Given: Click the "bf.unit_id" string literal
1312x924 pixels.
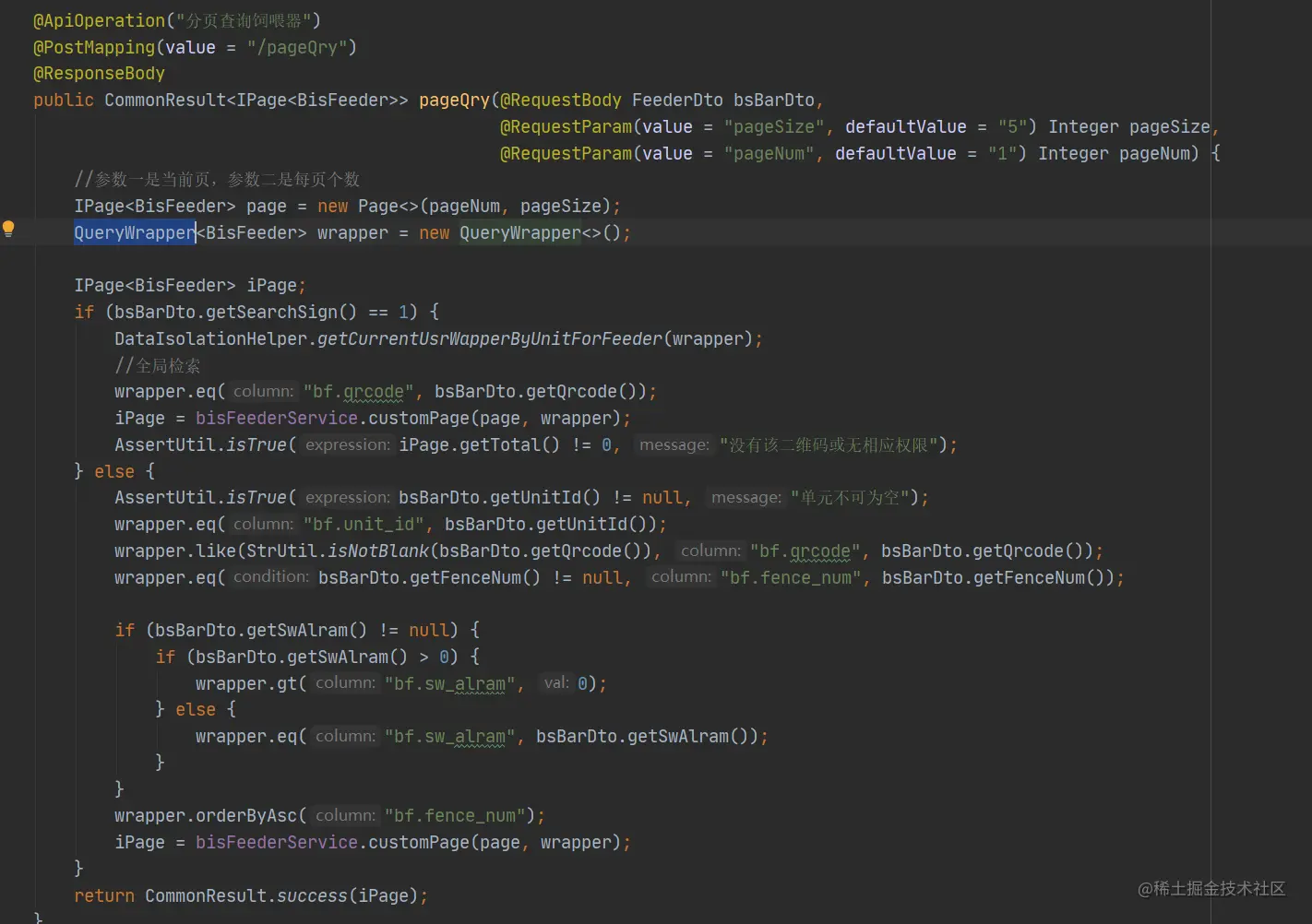Looking at the screenshot, I should click(x=364, y=524).
